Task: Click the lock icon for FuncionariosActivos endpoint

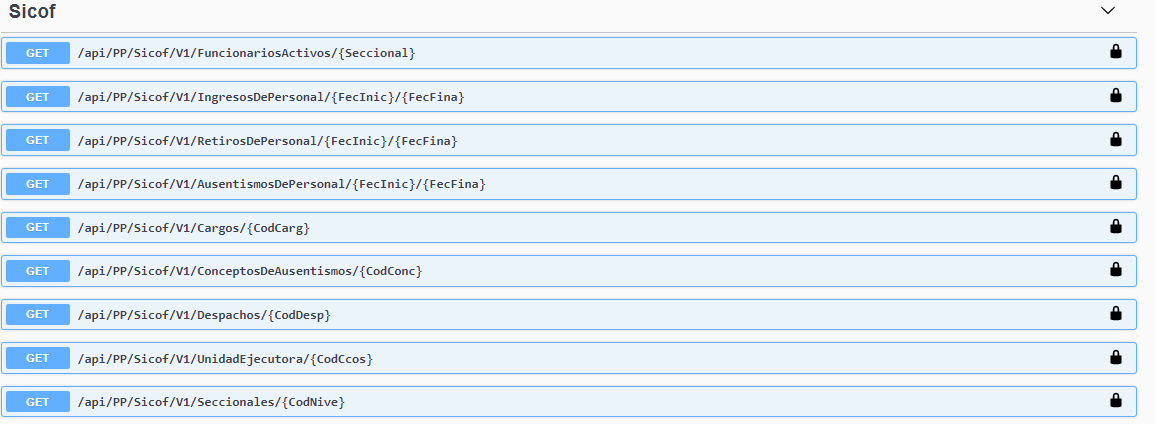Action: tap(1115, 52)
